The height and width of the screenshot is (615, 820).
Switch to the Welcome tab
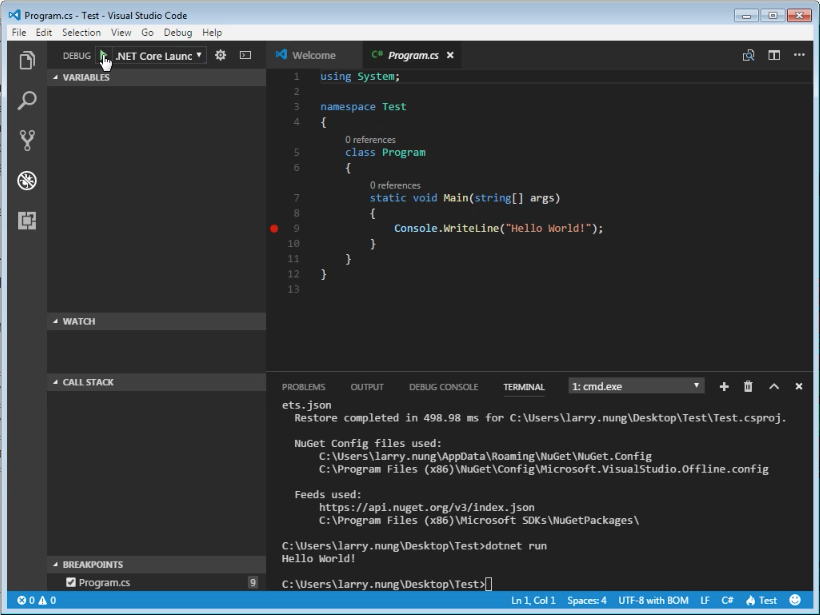point(314,55)
